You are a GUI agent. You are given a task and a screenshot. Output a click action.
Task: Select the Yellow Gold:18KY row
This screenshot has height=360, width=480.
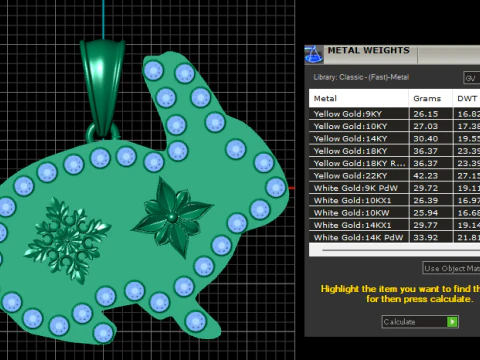(x=394, y=151)
